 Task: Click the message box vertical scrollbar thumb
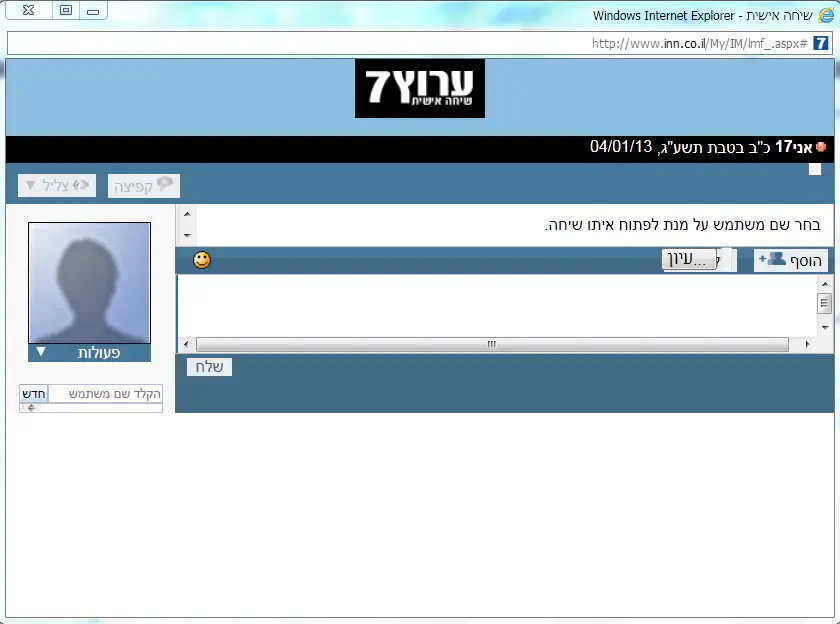point(825,304)
